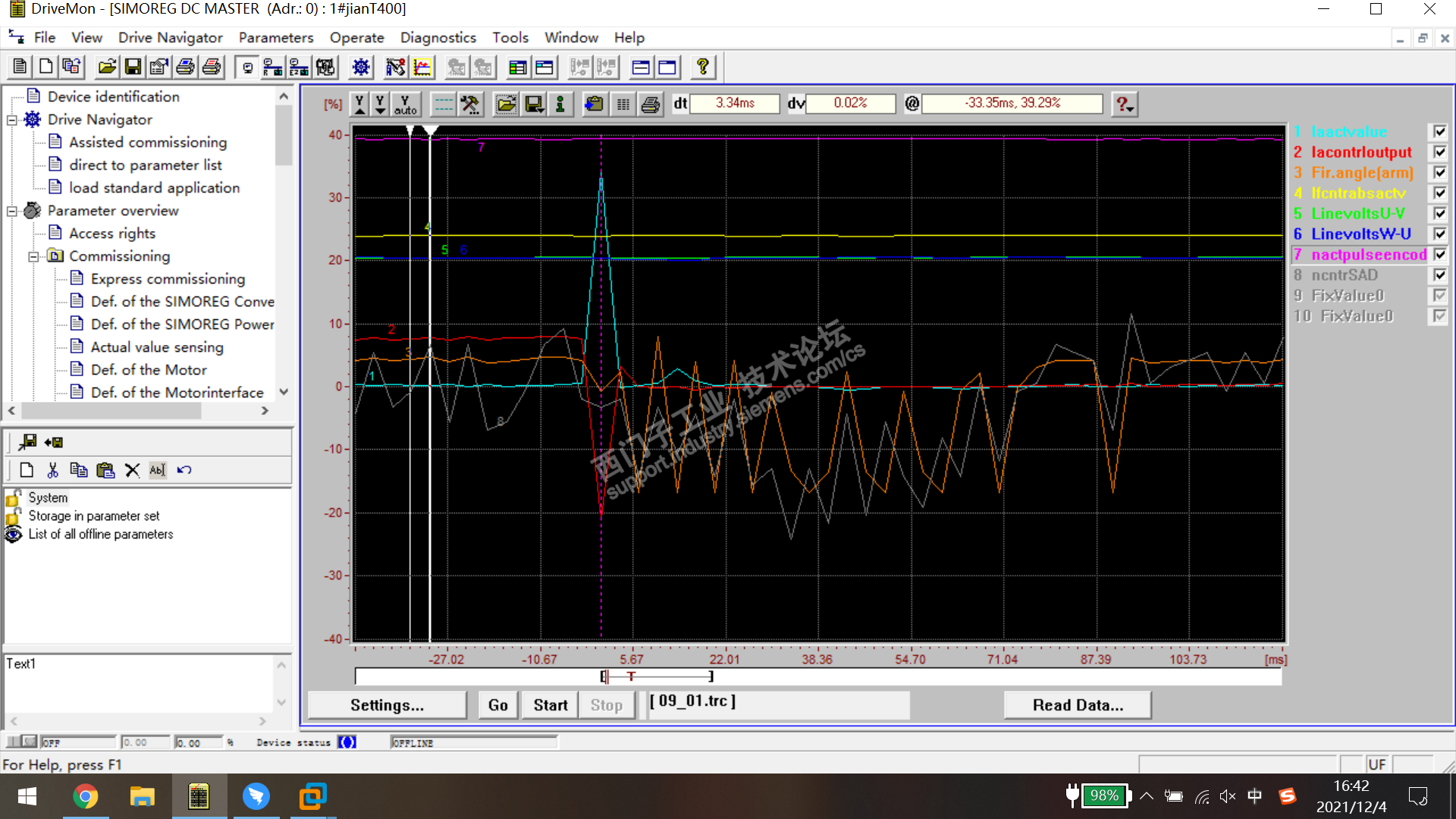
Task: Click the save trace floppy icon
Action: pyautogui.click(x=534, y=105)
